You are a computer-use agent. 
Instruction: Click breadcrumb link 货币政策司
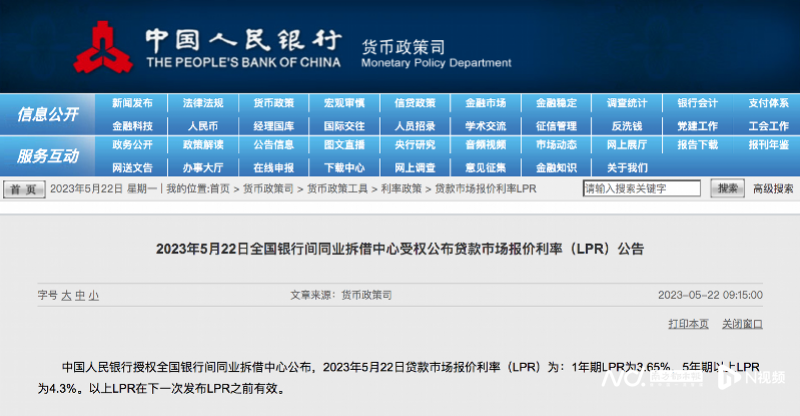[x=268, y=189]
